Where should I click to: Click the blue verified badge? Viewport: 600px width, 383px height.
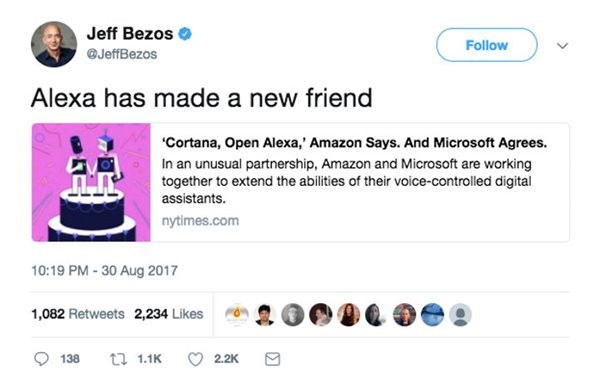(x=185, y=34)
